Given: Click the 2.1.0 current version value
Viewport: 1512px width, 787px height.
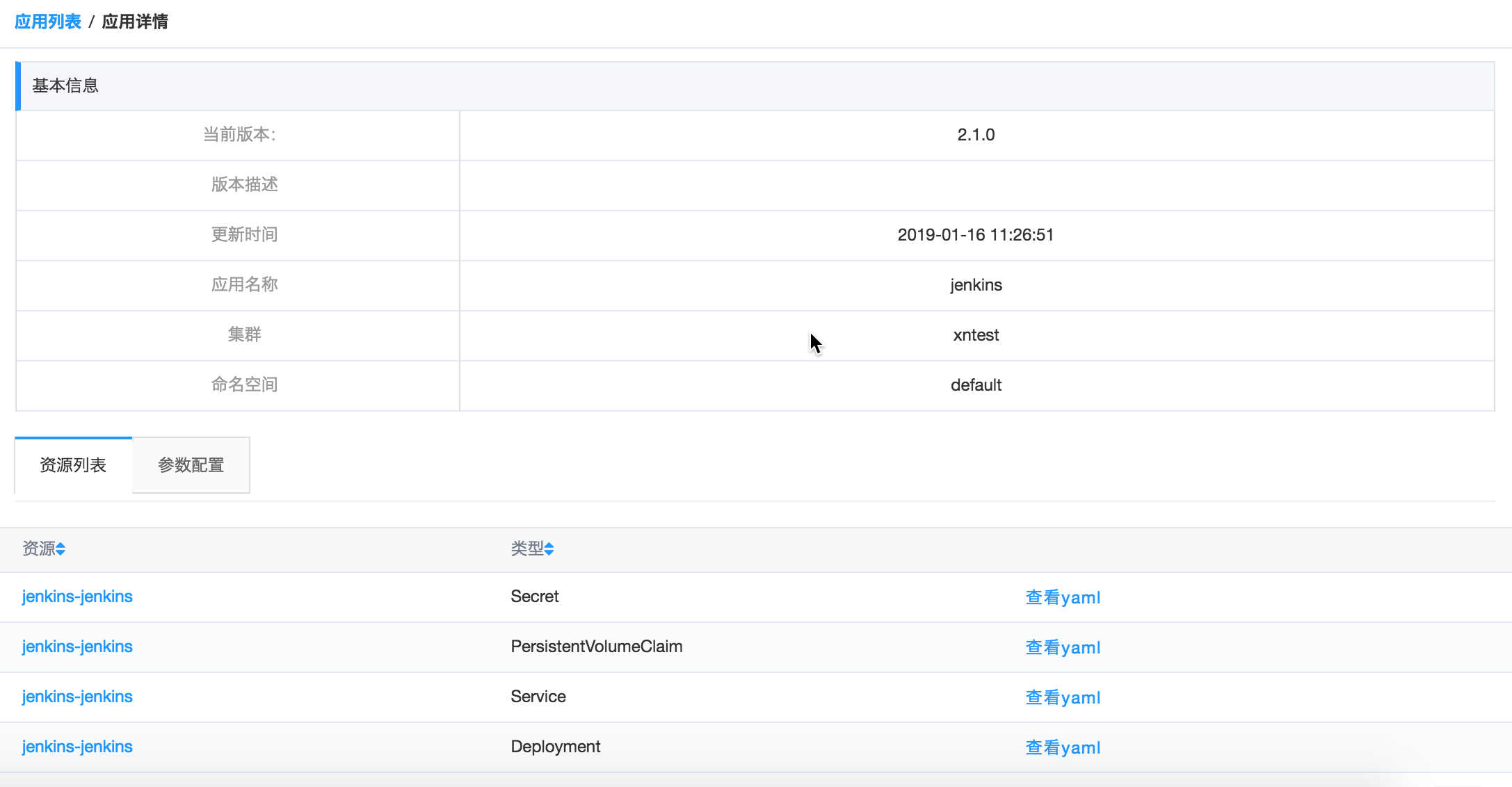Looking at the screenshot, I should (976, 135).
